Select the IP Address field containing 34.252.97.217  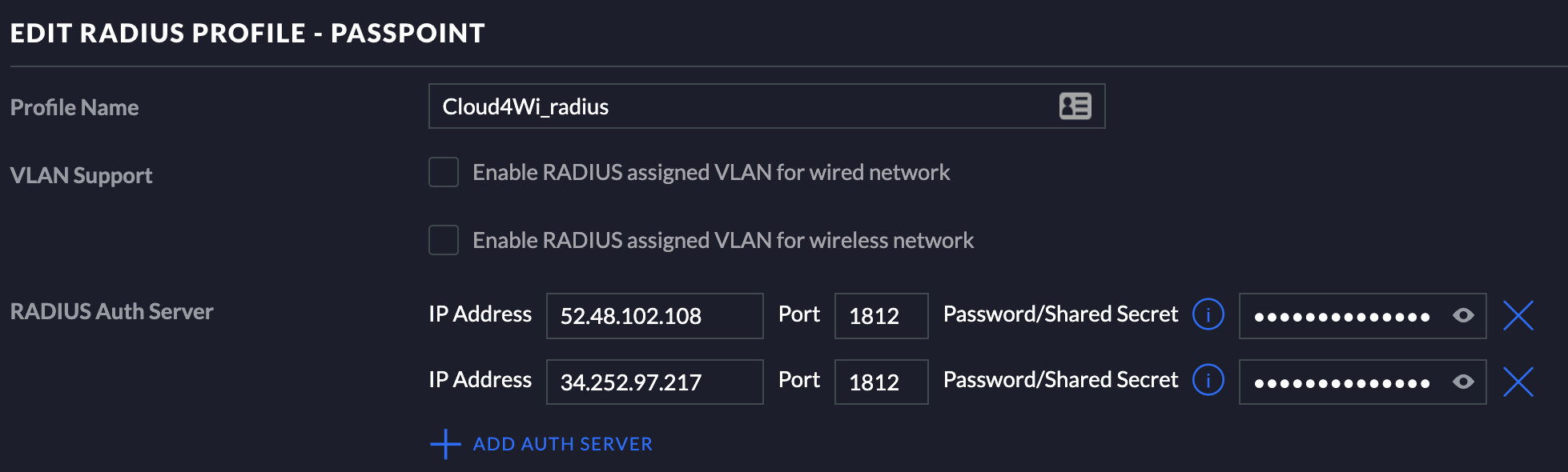coord(654,382)
